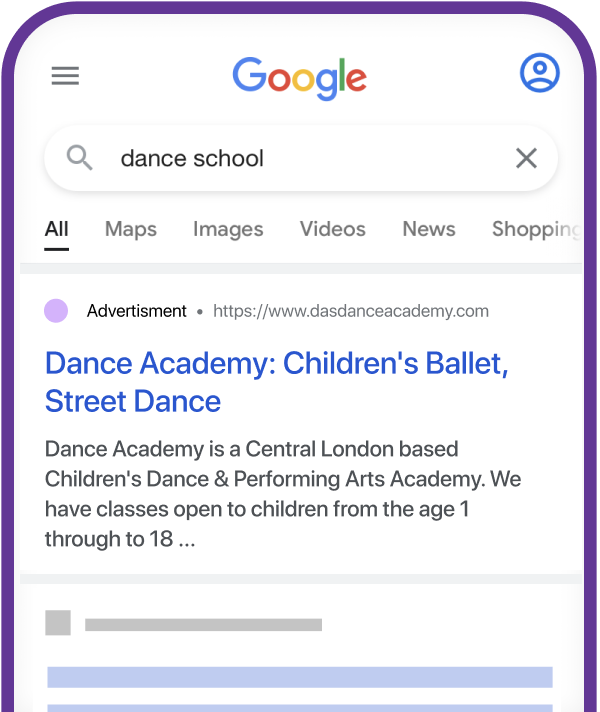Click the search magnifier icon
Viewport: 600px width, 712px height.
[x=80, y=157]
